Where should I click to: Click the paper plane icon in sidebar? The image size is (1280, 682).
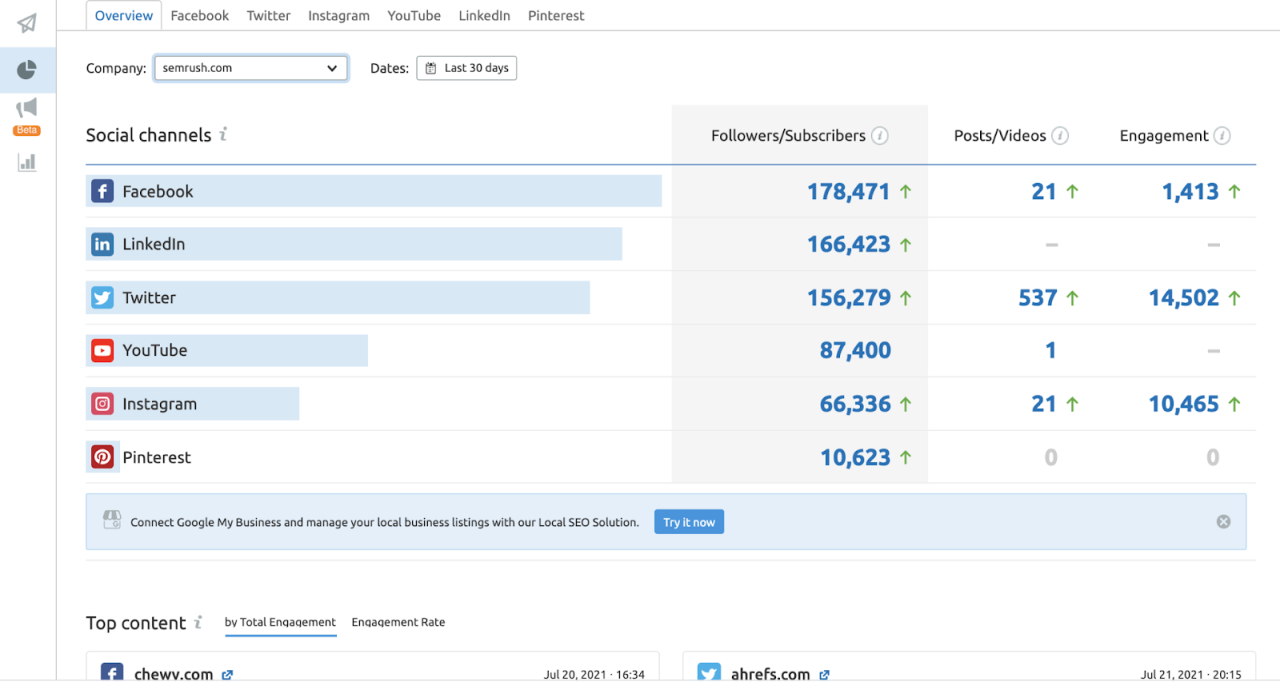[27, 23]
